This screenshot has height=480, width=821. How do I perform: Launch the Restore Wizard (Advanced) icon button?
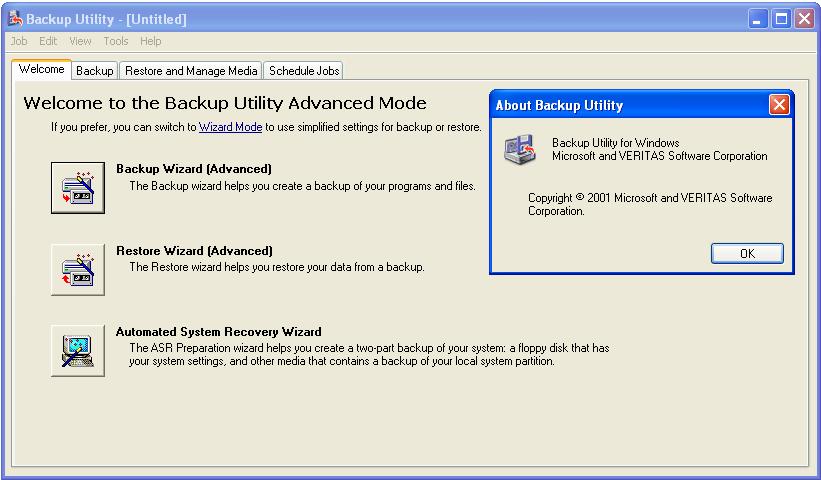pos(78,270)
